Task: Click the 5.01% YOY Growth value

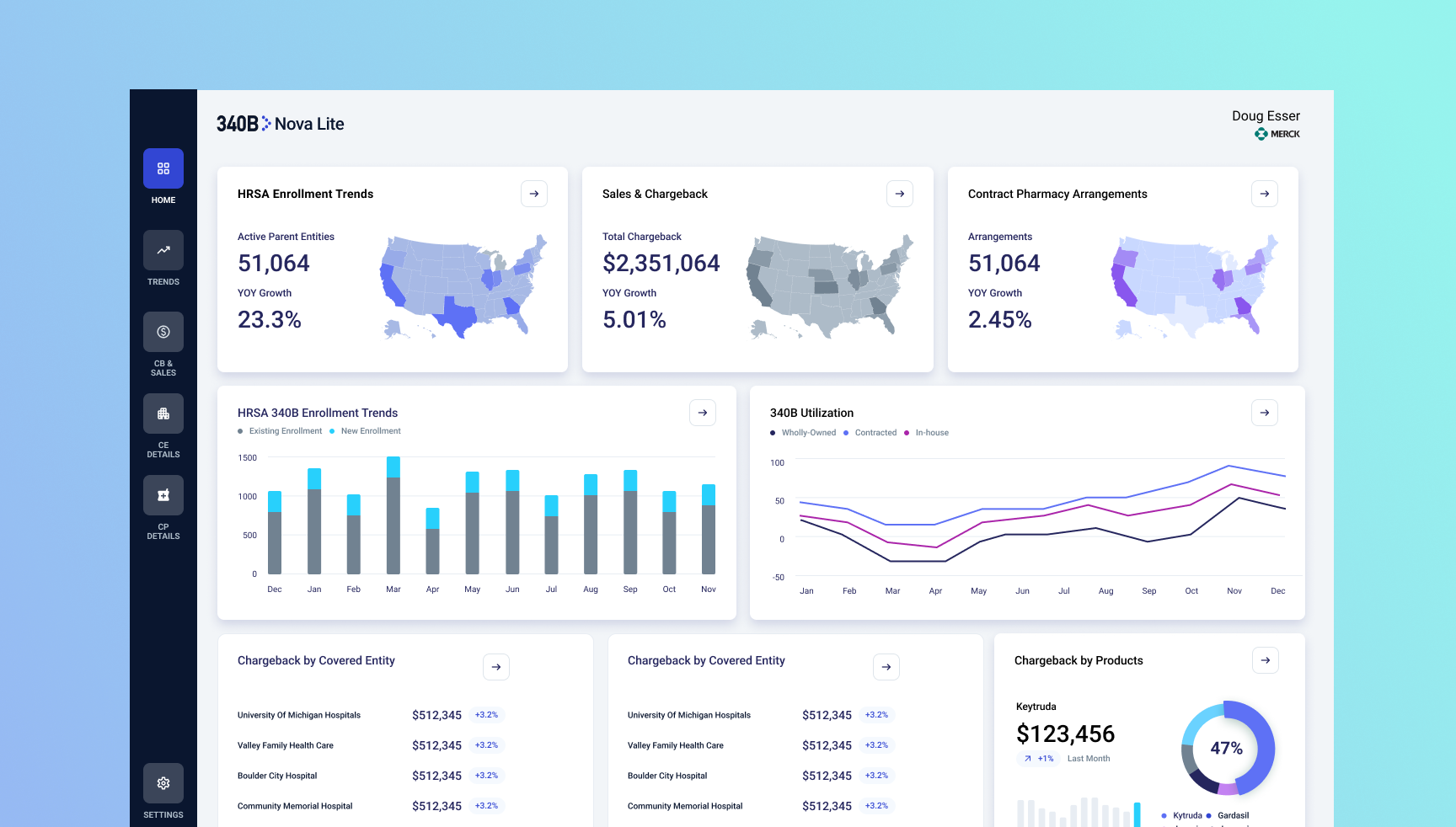Action: tap(634, 320)
